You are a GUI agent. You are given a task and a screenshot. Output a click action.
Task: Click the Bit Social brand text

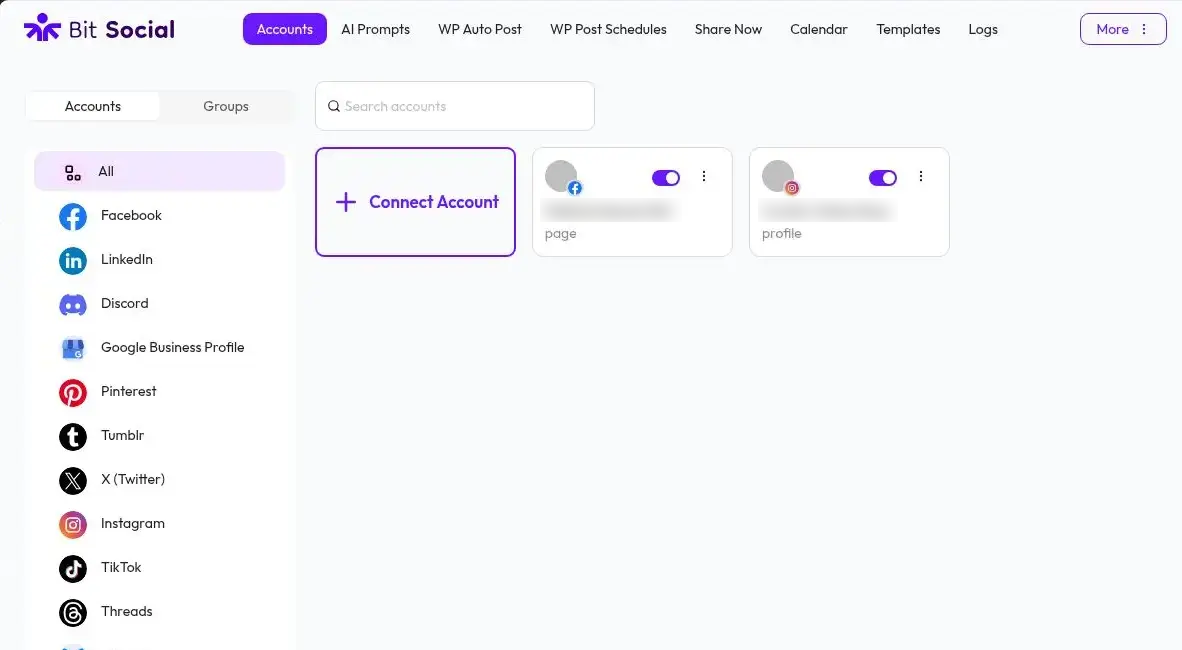[121, 29]
